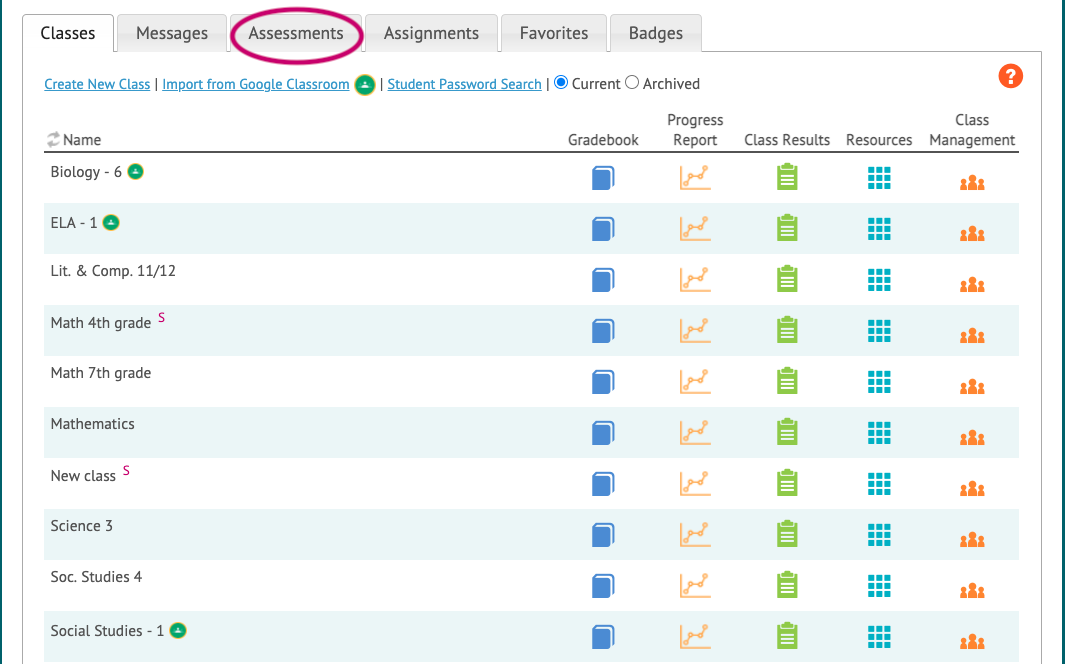View Class Results for Social Studies - 1

coord(787,635)
